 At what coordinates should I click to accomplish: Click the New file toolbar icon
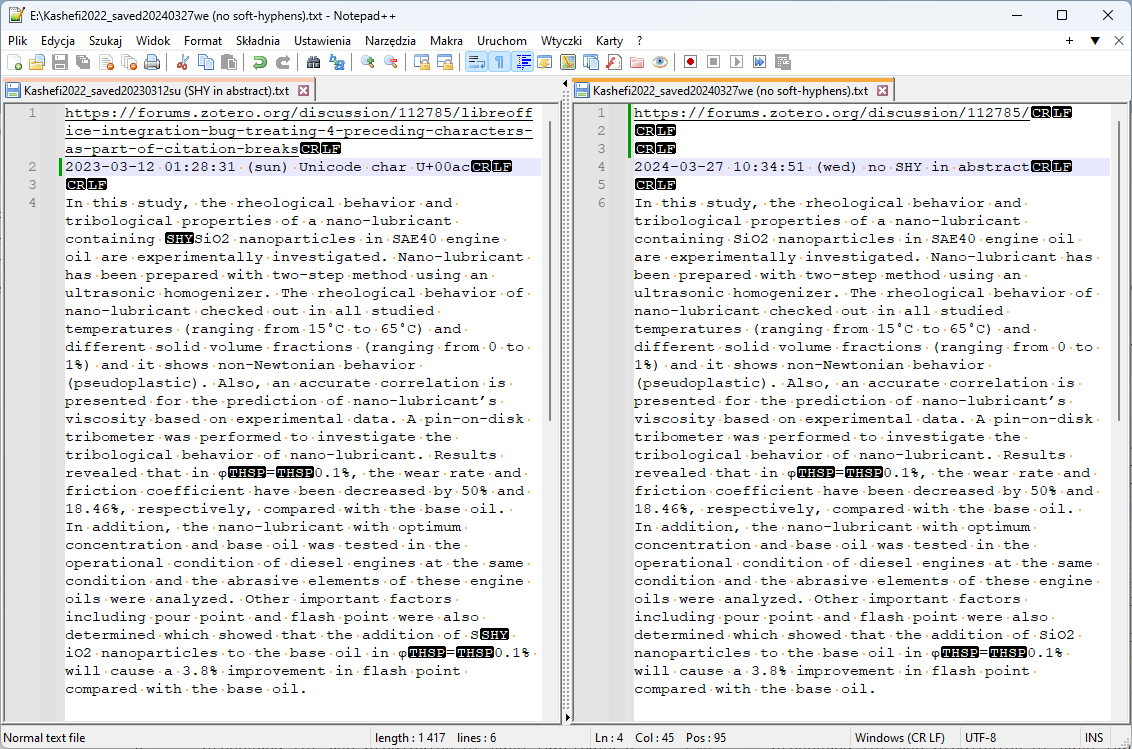[x=13, y=62]
